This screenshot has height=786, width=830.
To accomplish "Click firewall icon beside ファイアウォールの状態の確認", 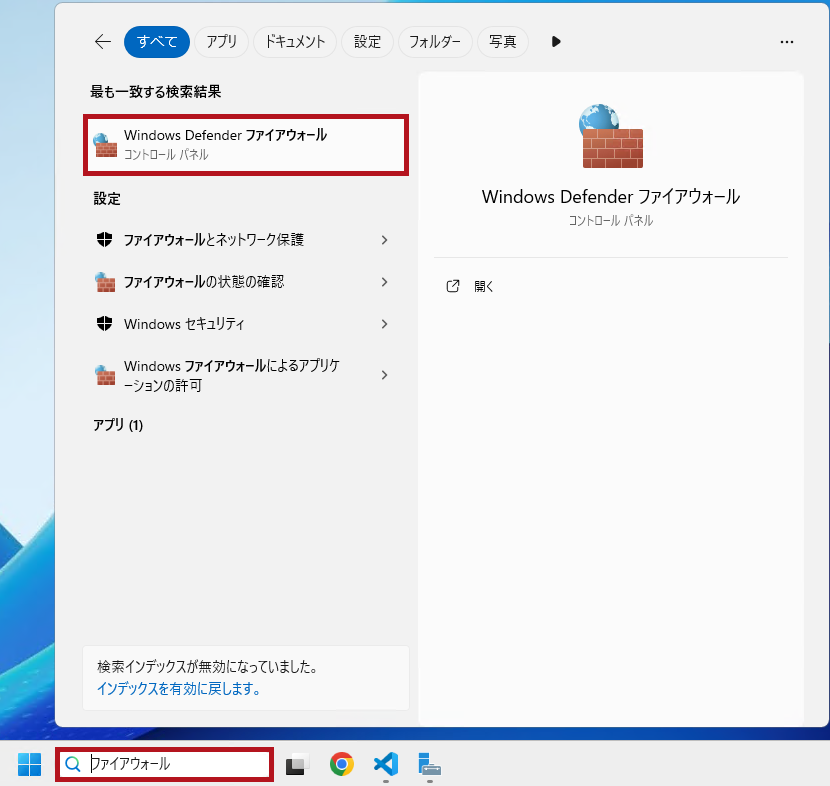I will click(105, 282).
